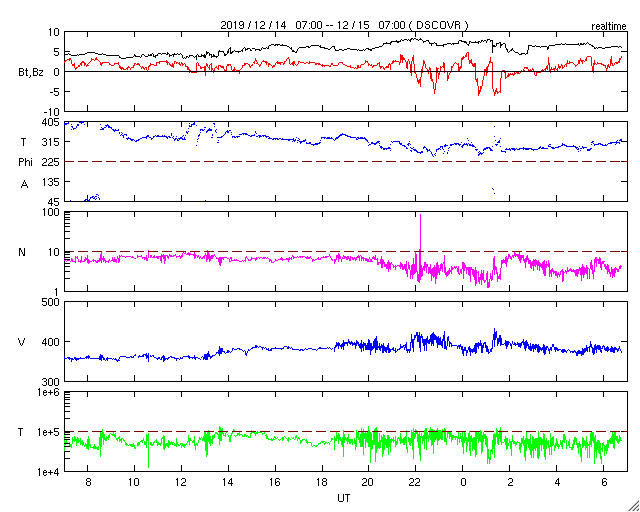Click the 'realtime' label at top right

click(x=609, y=27)
